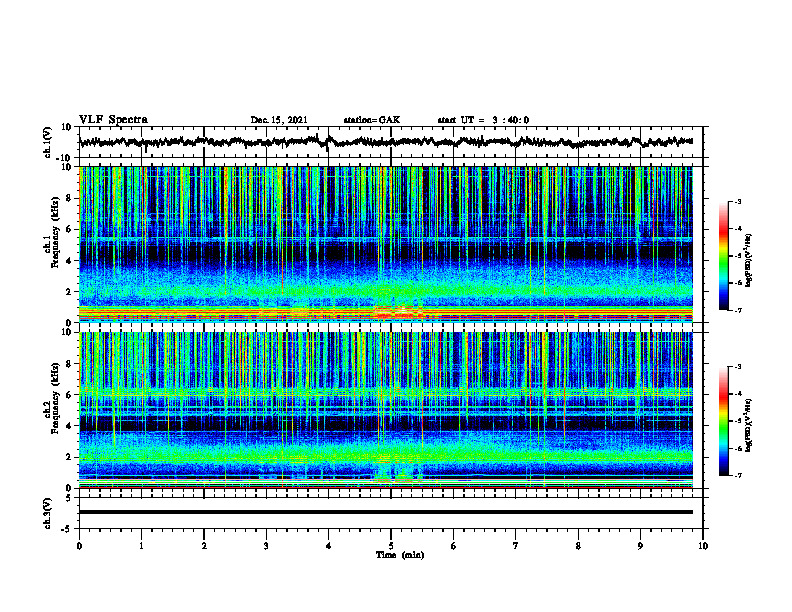The width and height of the screenshot is (792, 612).
Task: Click the "6" kHz tick of ch.1 spectrogram
Action: click(x=69, y=229)
